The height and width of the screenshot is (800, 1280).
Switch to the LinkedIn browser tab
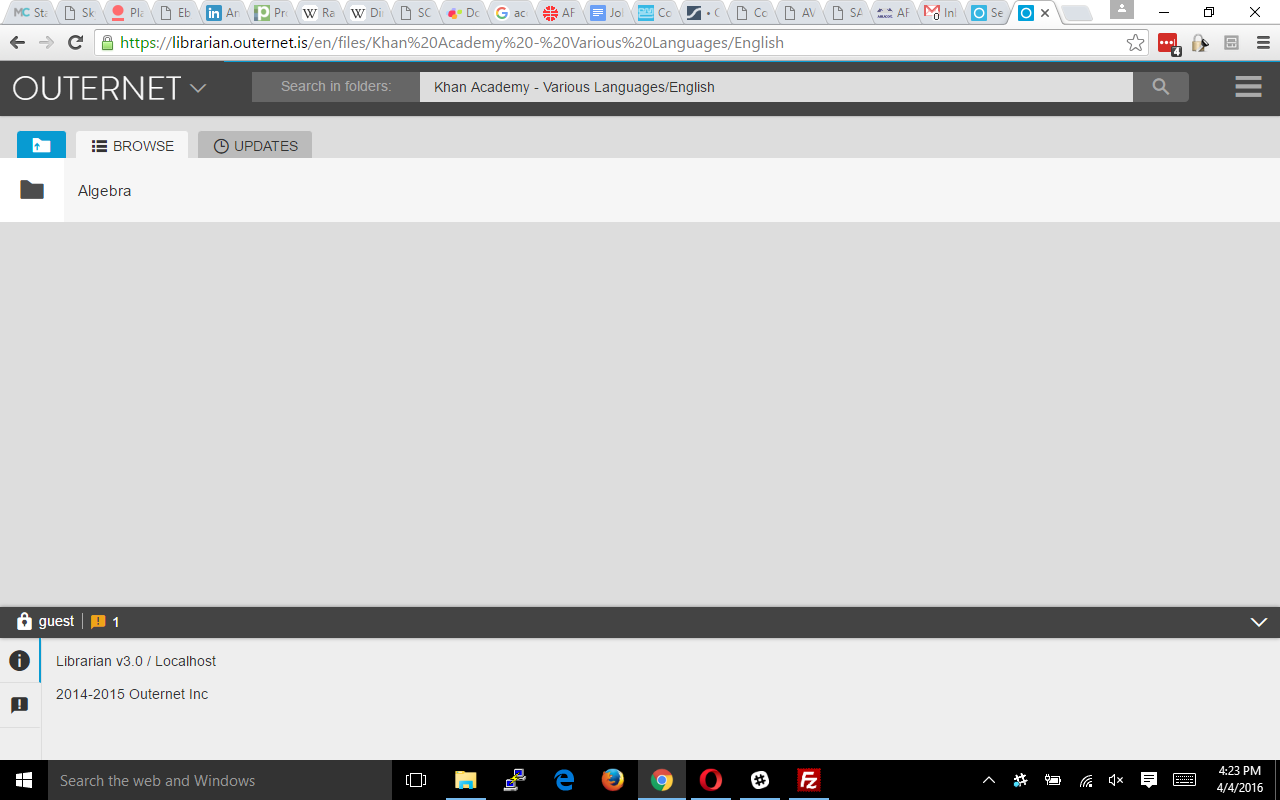[x=222, y=13]
